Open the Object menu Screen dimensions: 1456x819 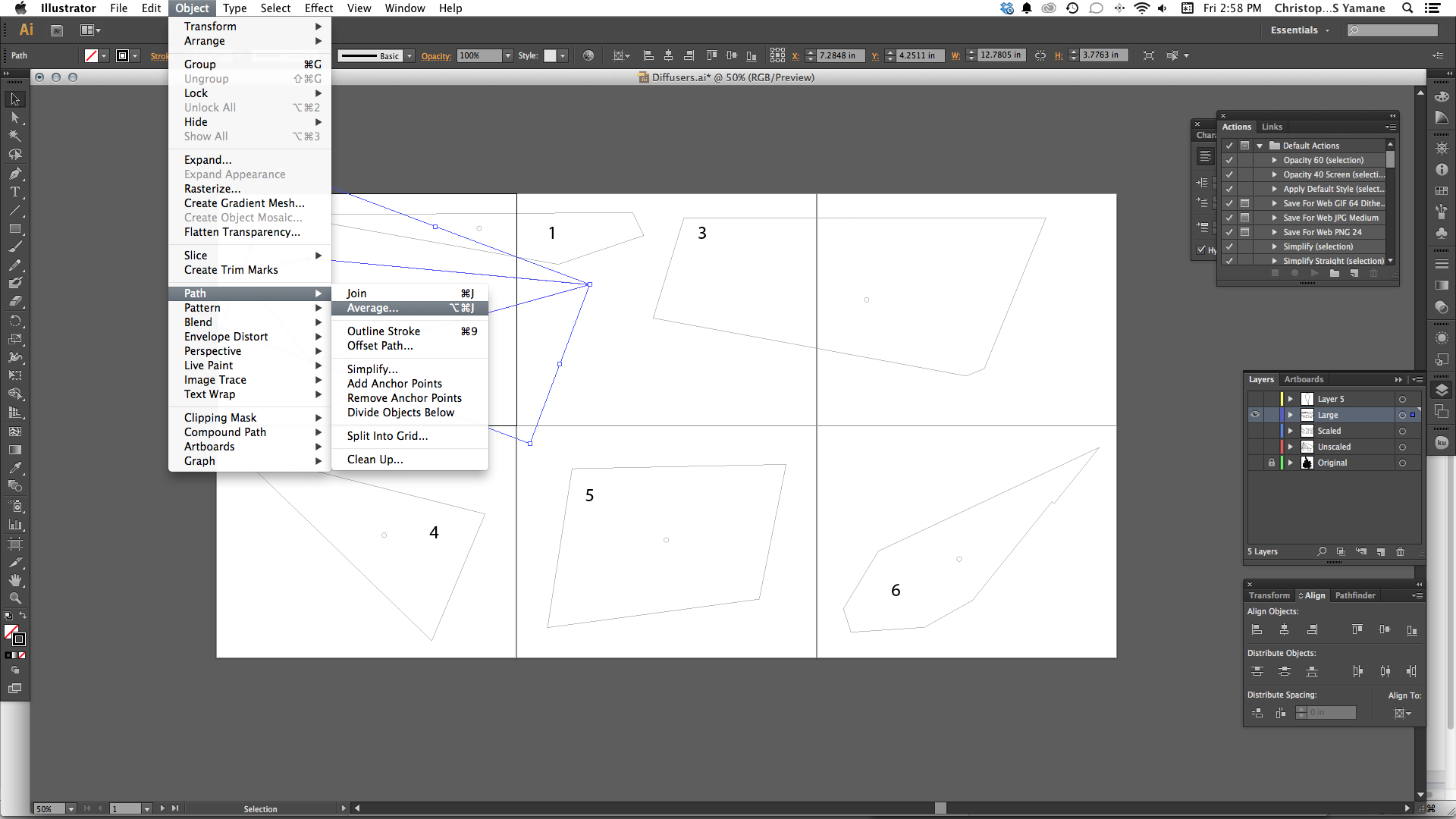tap(190, 8)
